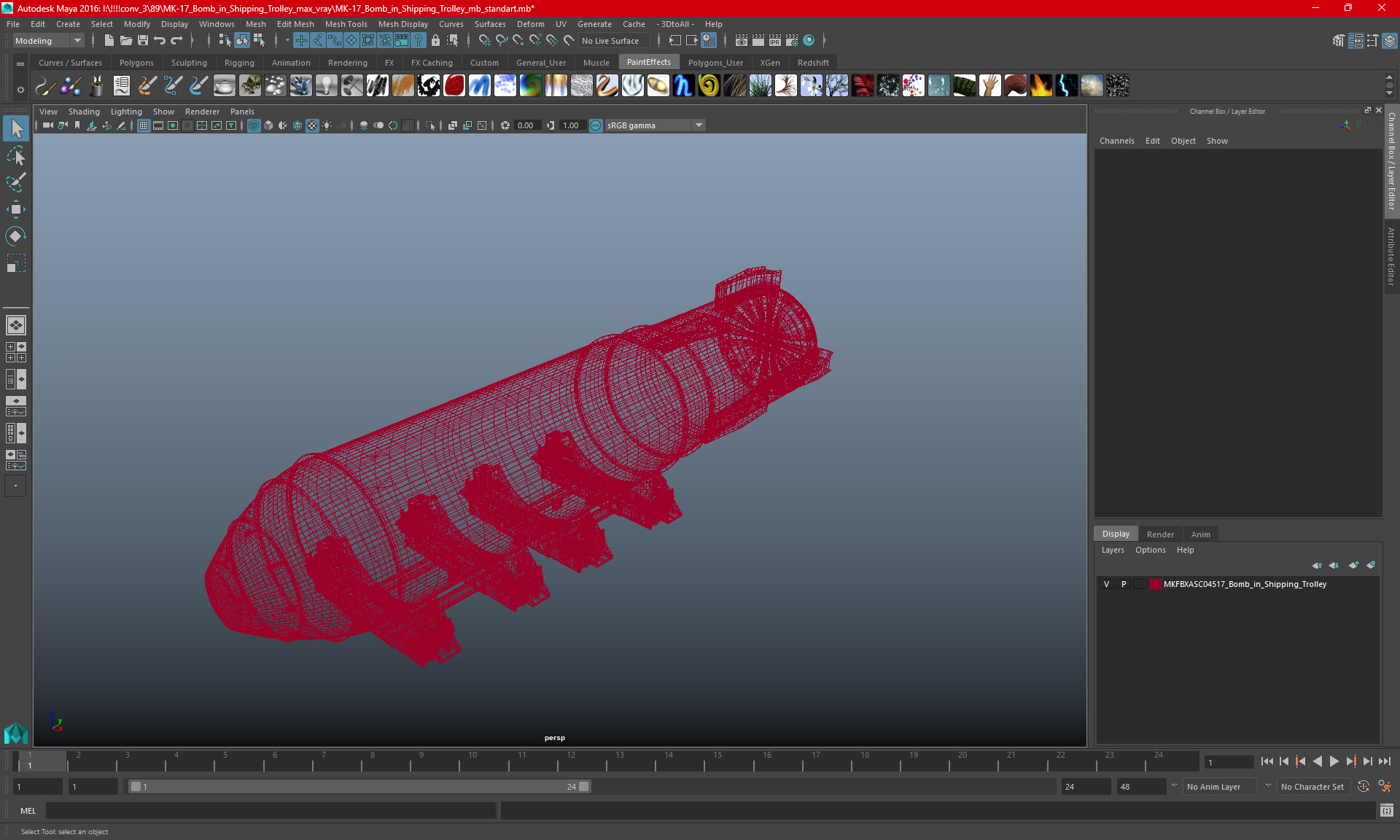Viewport: 1400px width, 840px height.
Task: Switch to the Sculpting shelf tab
Action: (x=189, y=63)
